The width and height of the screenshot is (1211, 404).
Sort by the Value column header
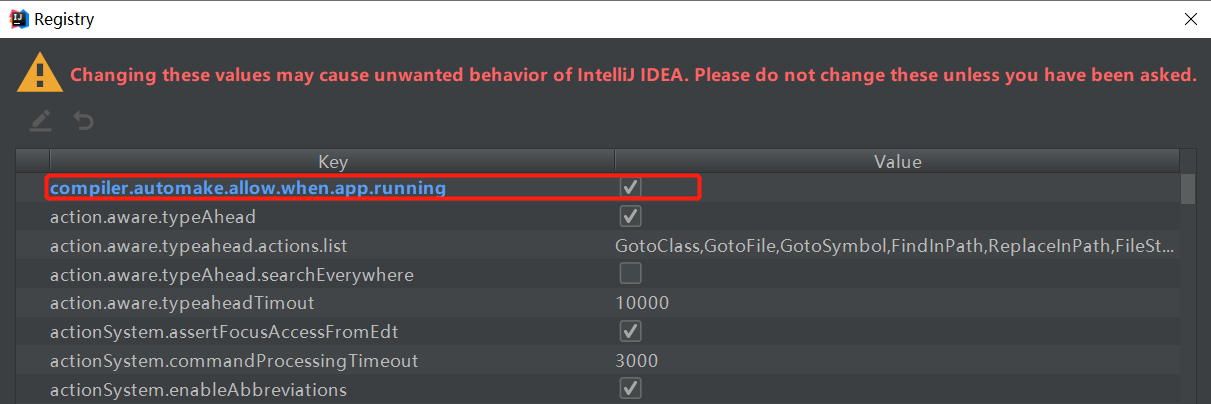pos(897,162)
